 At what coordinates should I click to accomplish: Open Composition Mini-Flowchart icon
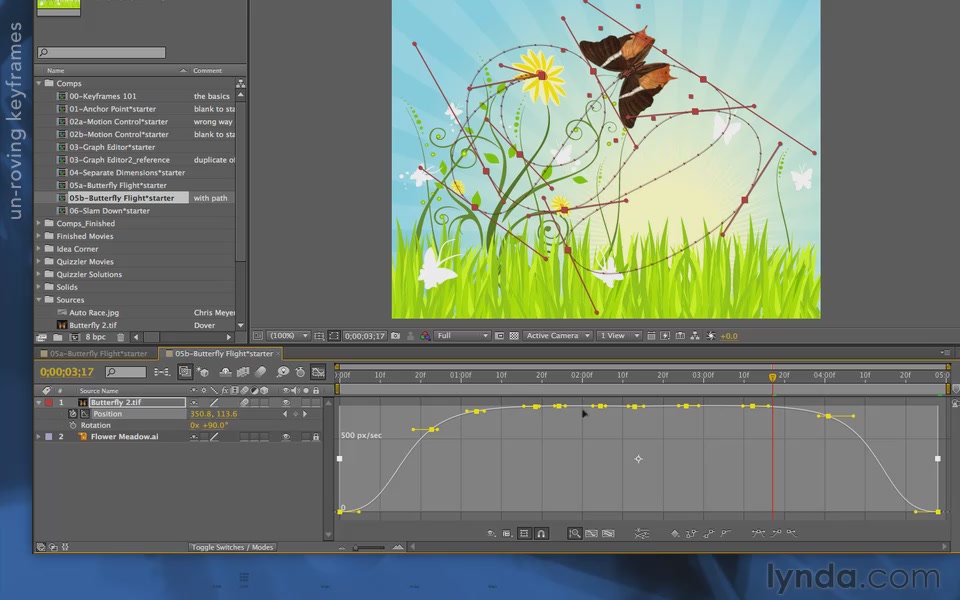[x=162, y=372]
